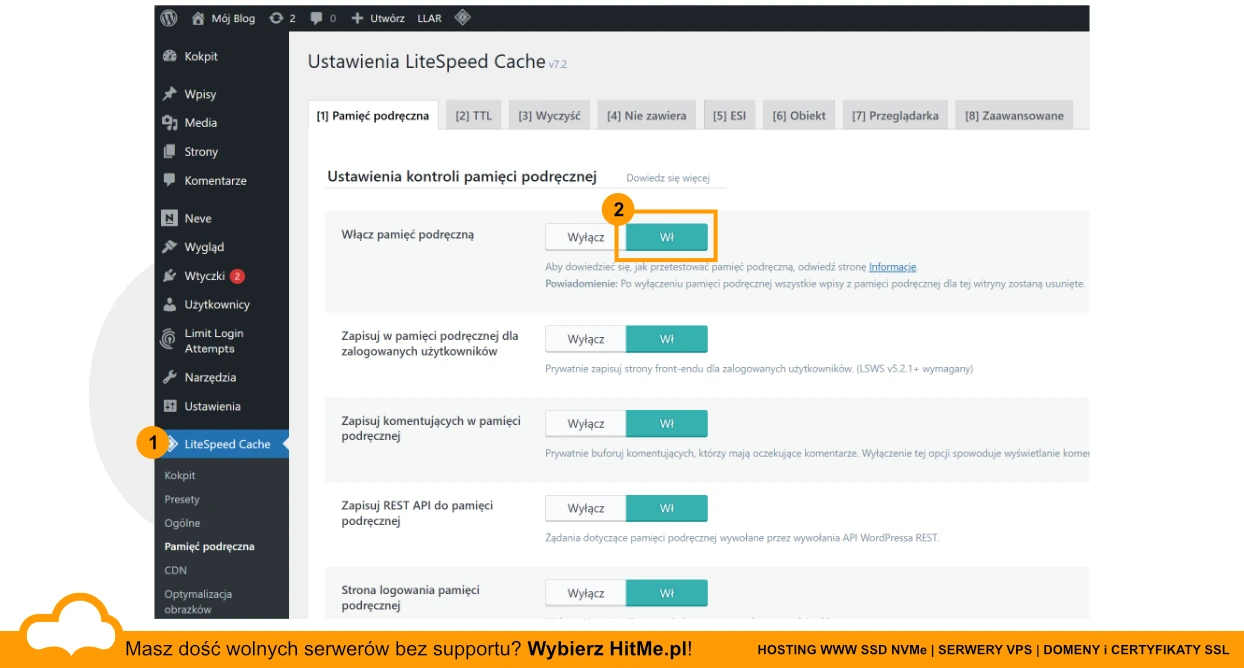Open the Ogólne submenu item
This screenshot has height=668, width=1244.
tap(182, 523)
